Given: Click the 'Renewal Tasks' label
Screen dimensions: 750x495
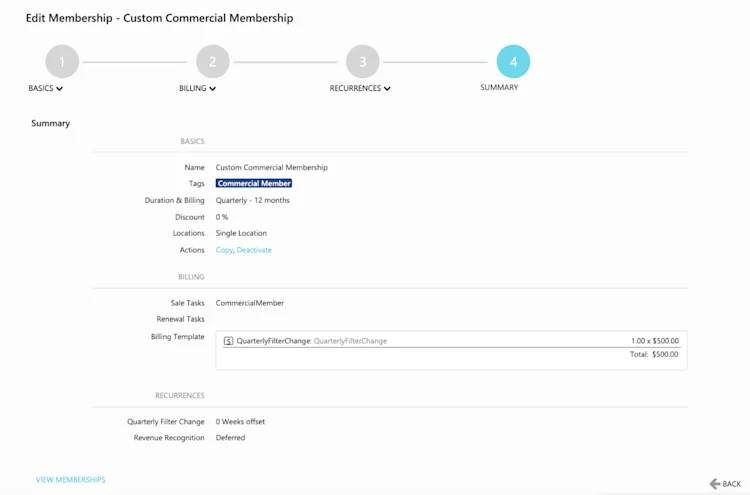Looking at the screenshot, I should click(x=180, y=319).
